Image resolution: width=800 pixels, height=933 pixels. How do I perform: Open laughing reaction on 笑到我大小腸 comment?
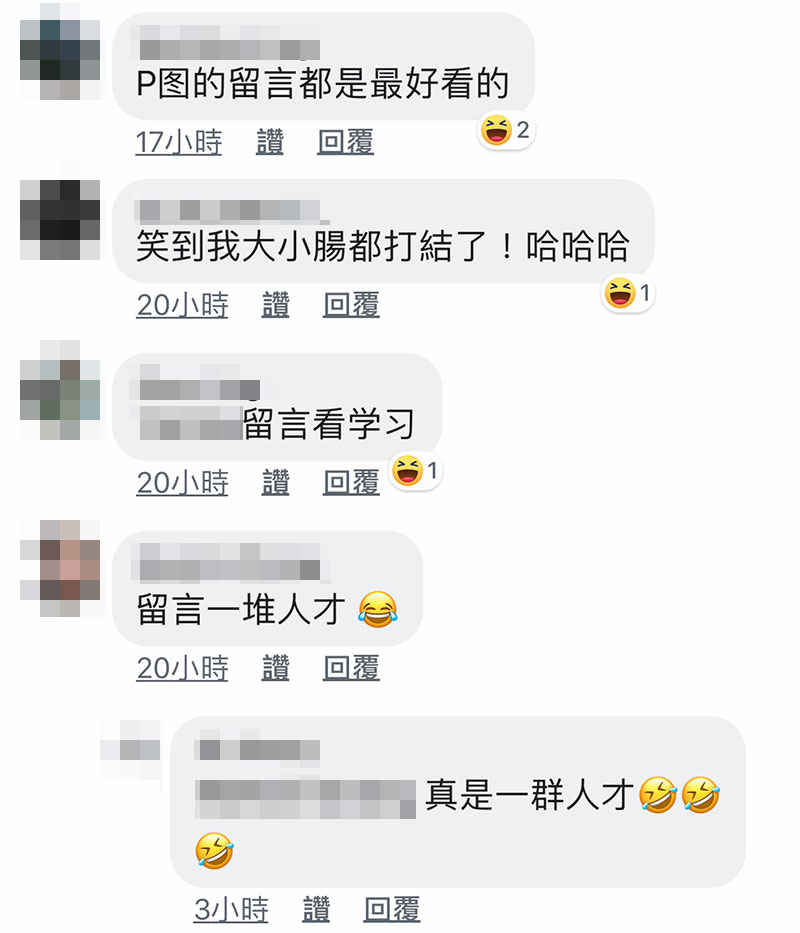coord(628,294)
